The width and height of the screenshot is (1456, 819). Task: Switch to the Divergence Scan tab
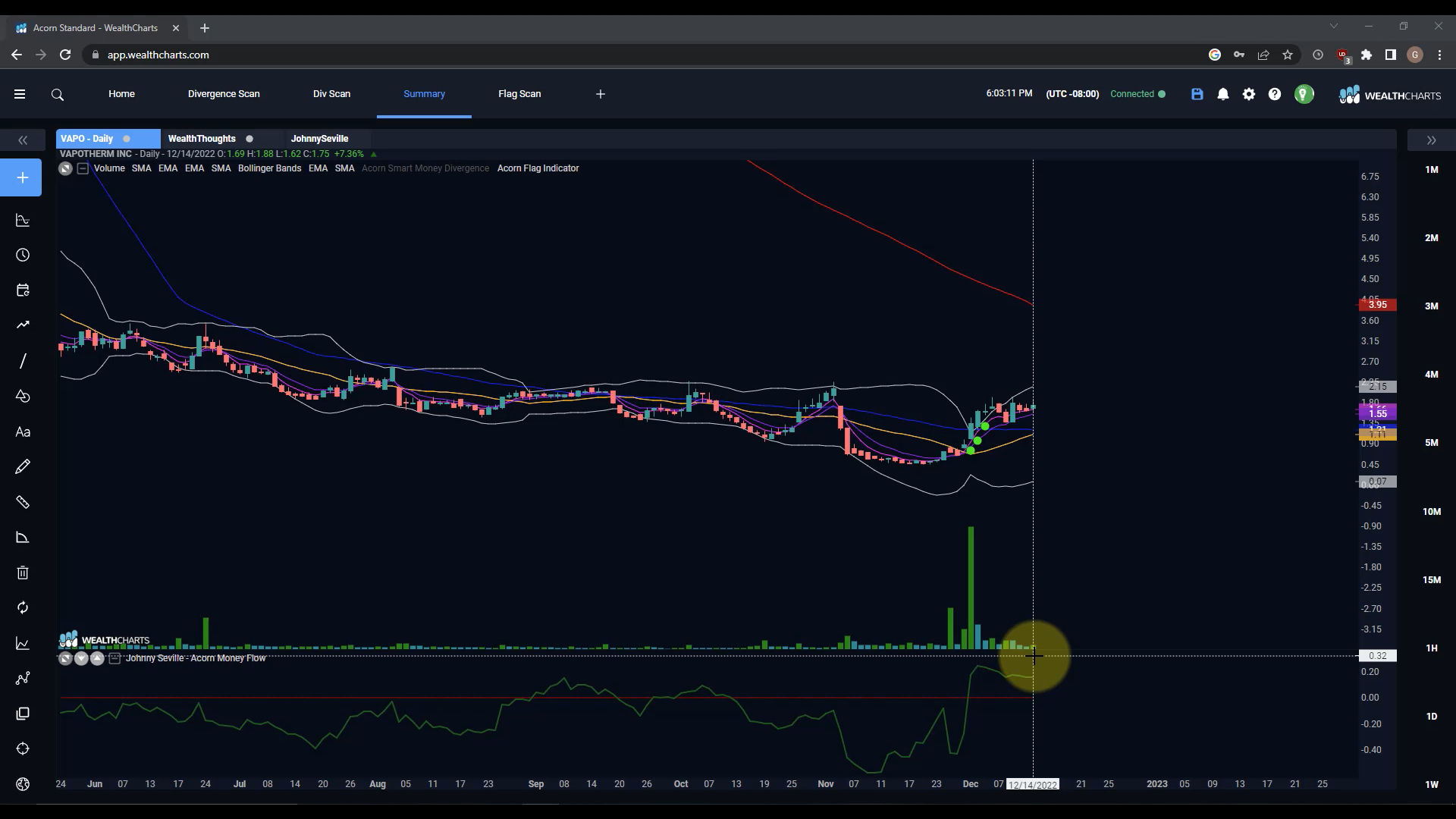[x=224, y=94]
